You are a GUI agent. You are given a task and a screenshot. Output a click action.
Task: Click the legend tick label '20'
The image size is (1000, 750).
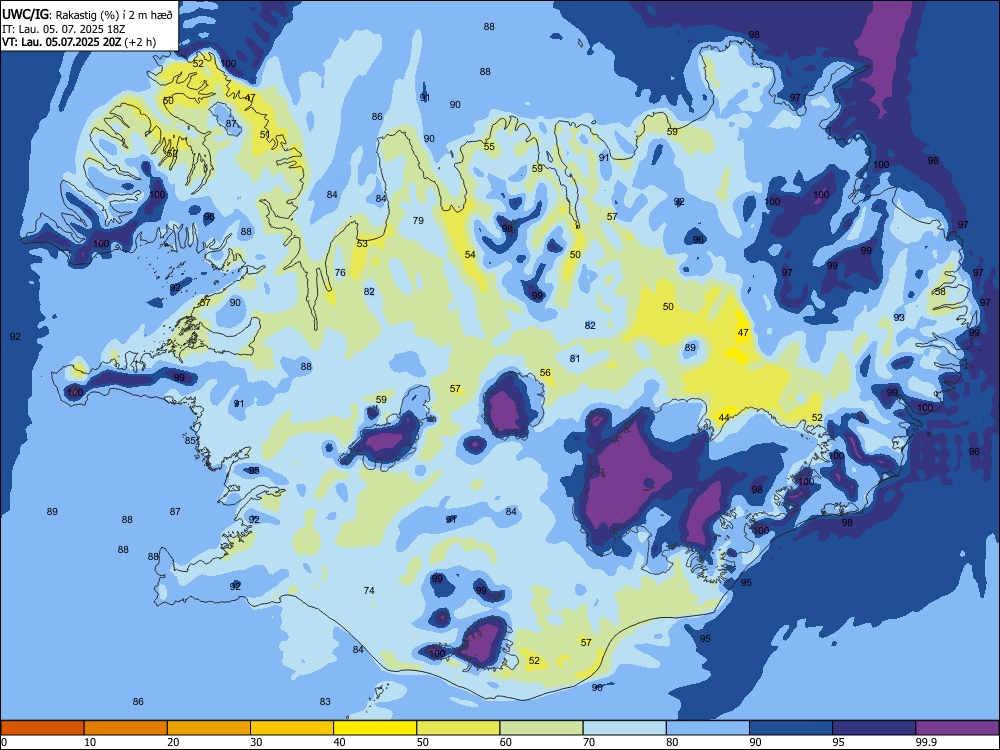[x=173, y=742]
